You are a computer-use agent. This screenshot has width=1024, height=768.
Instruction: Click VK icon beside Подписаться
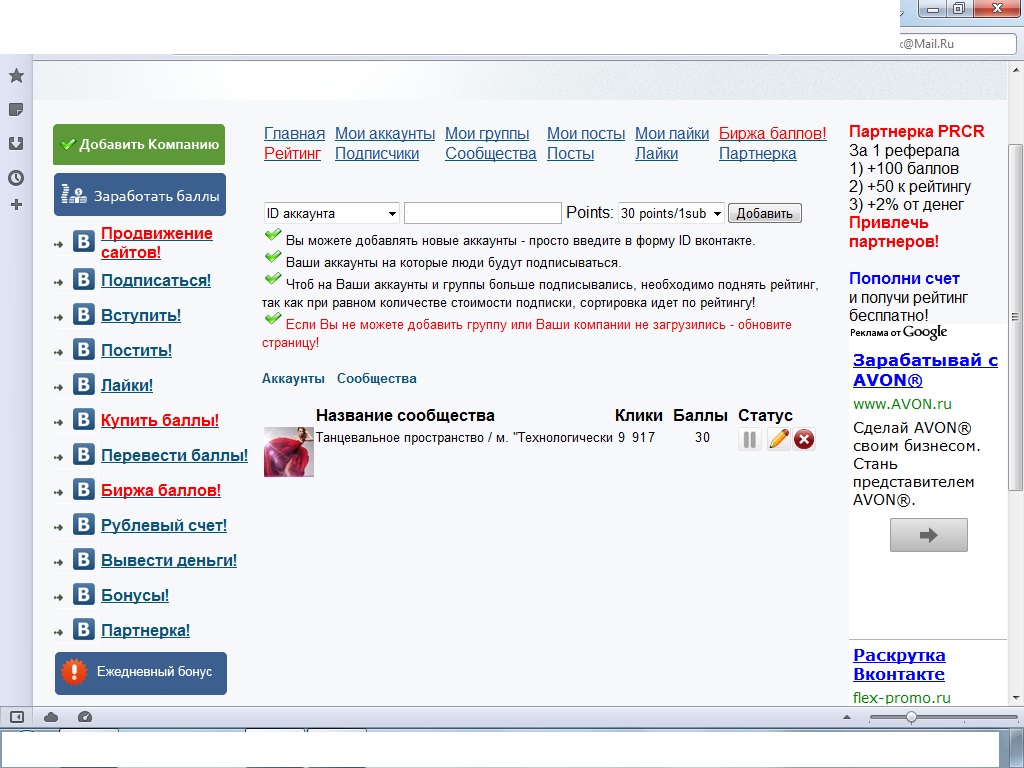coord(83,280)
